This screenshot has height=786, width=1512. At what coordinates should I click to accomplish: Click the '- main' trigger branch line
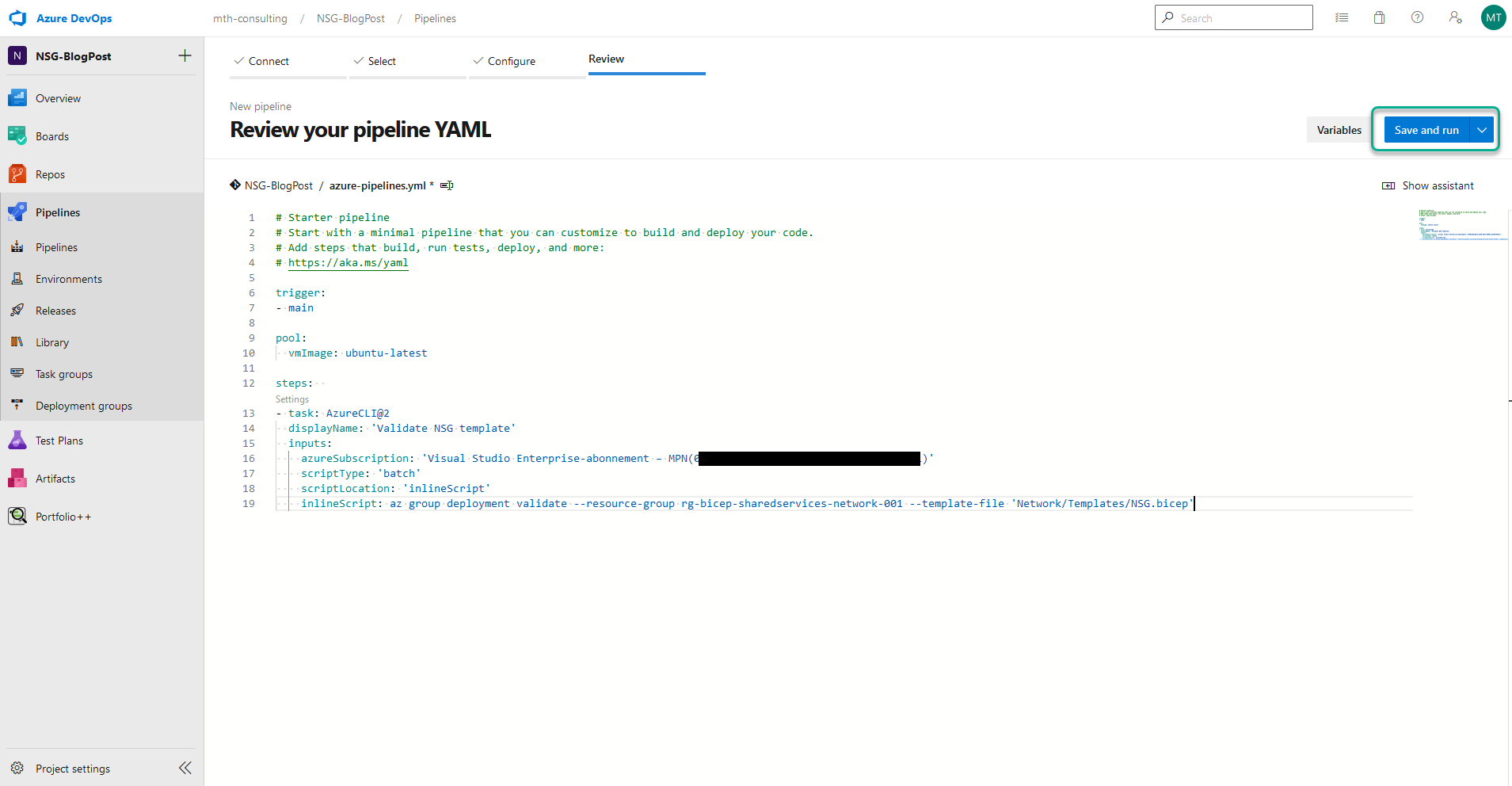pyautogui.click(x=295, y=307)
